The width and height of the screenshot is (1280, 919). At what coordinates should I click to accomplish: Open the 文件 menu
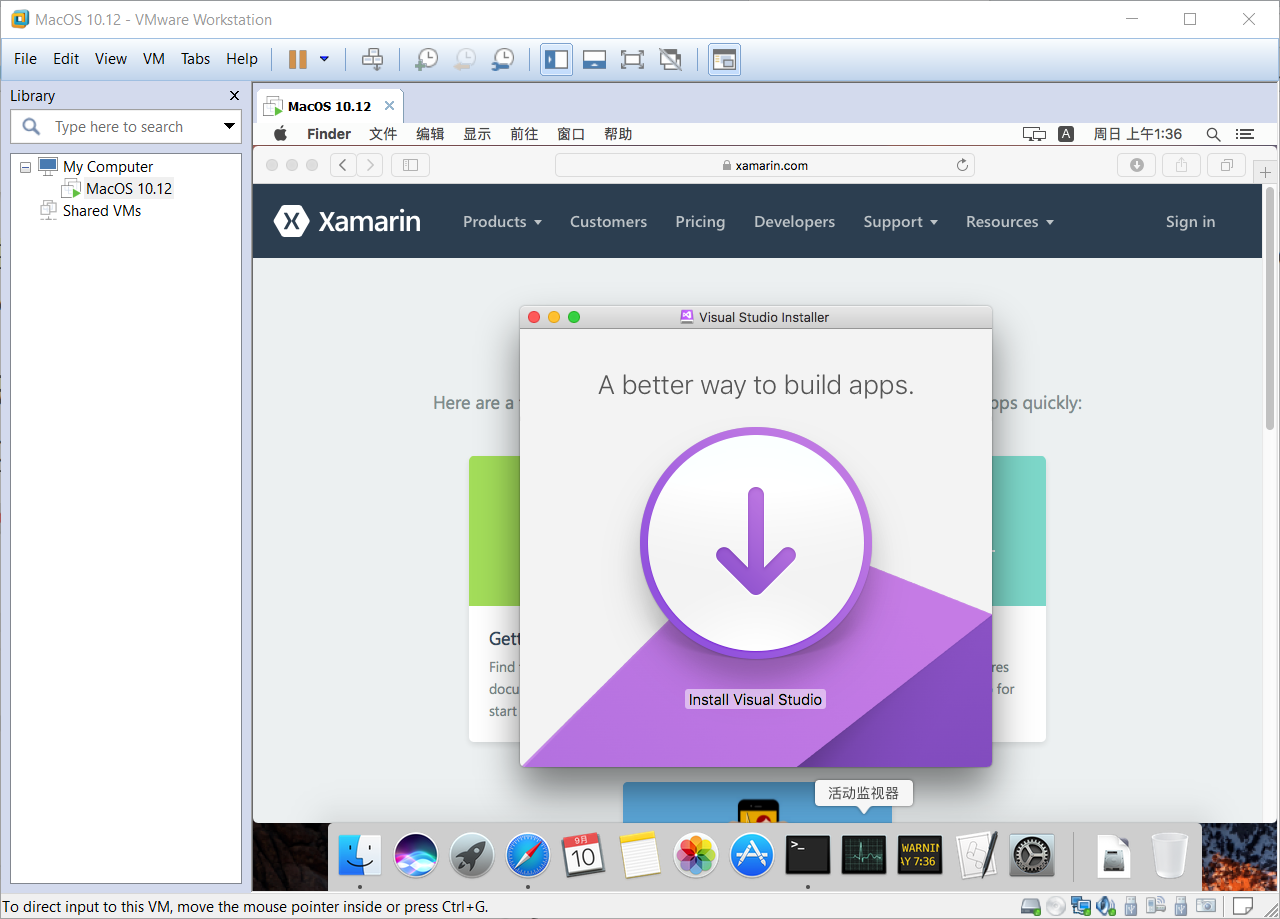(x=383, y=134)
